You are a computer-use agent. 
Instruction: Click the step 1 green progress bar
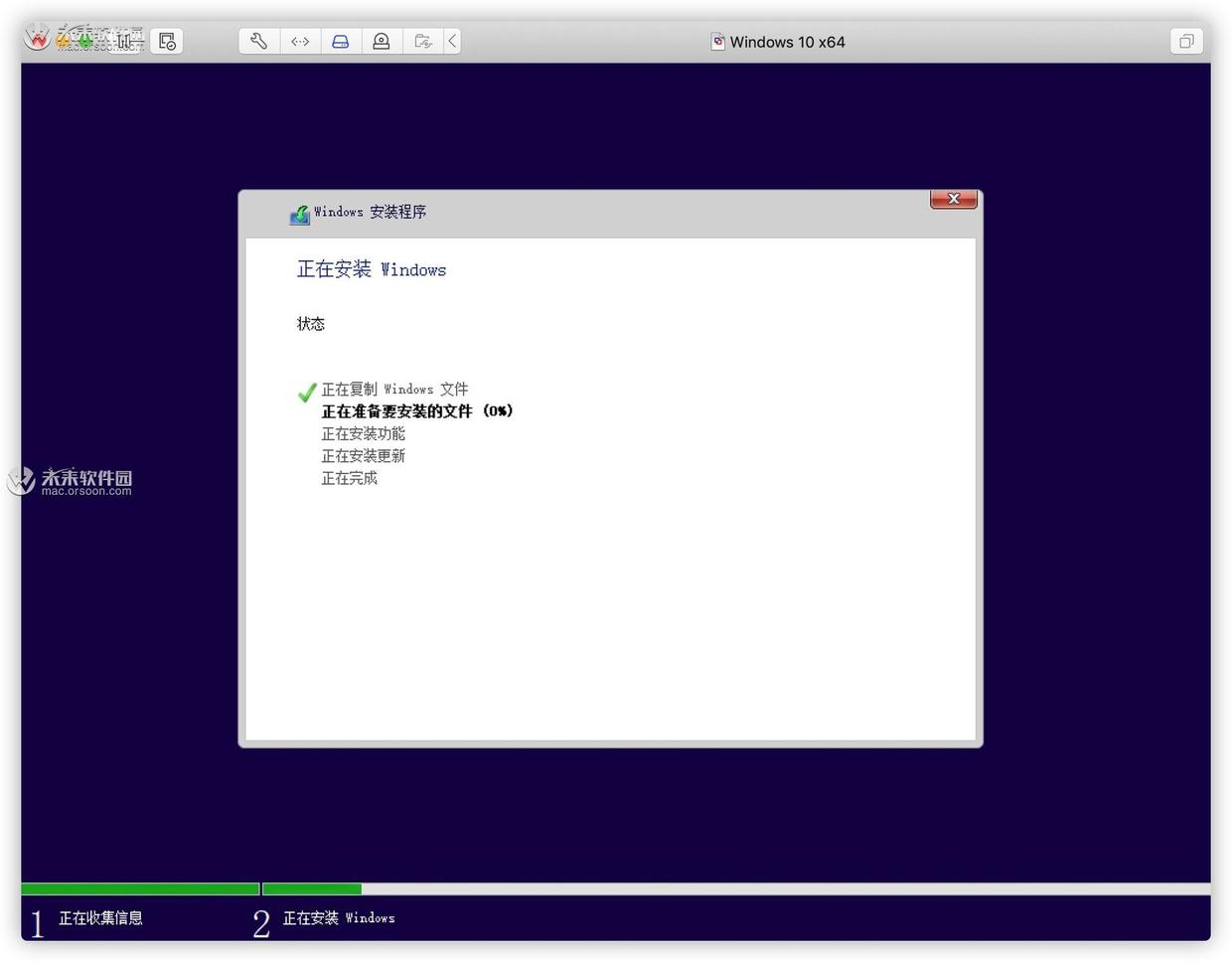140,889
